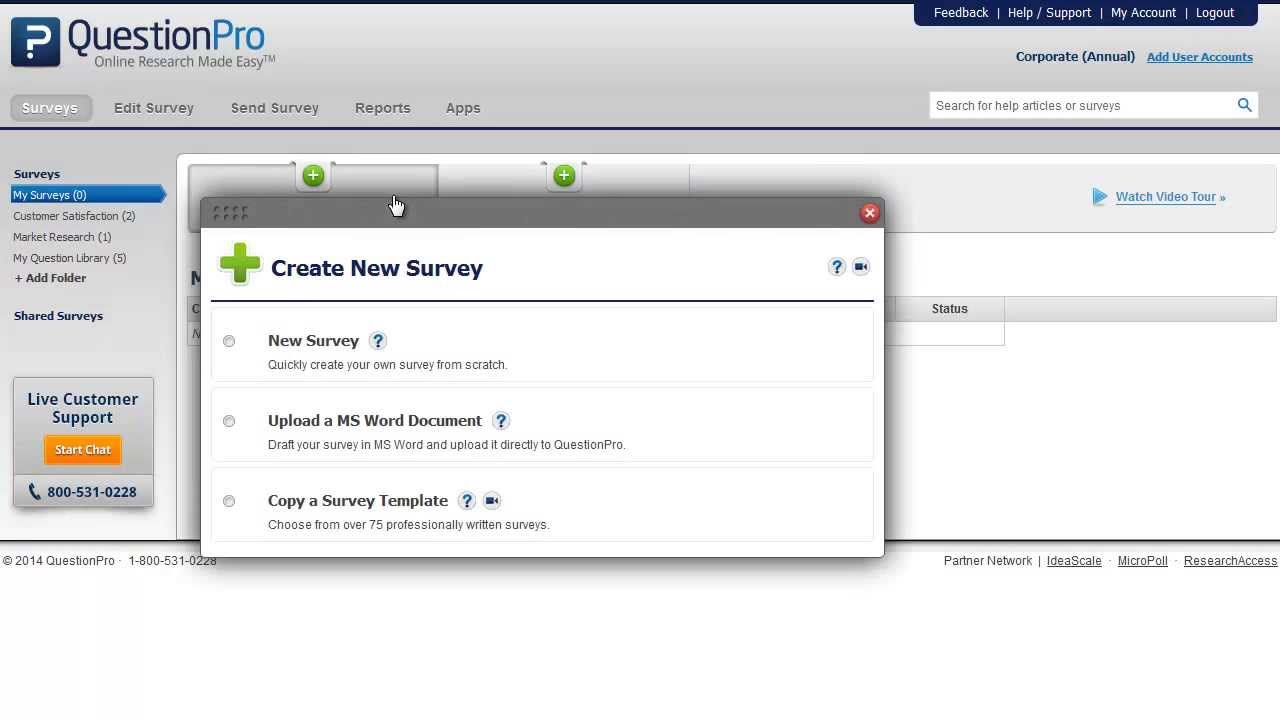Open Market Research (1) folder

click(62, 237)
